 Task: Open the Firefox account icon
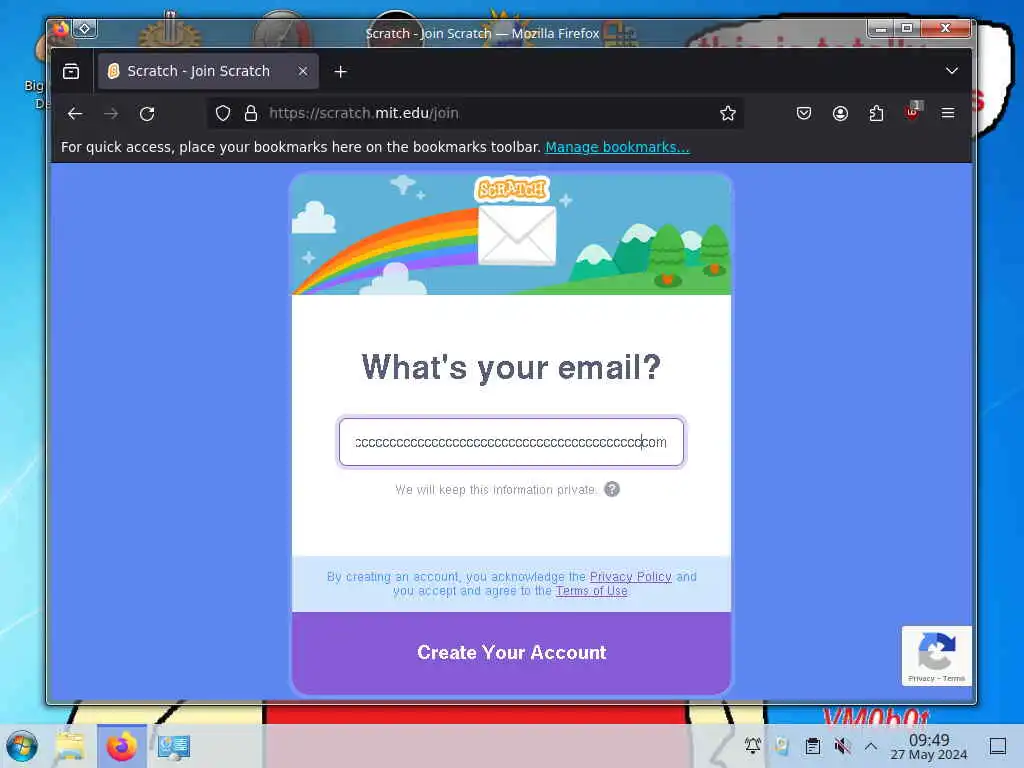(840, 114)
